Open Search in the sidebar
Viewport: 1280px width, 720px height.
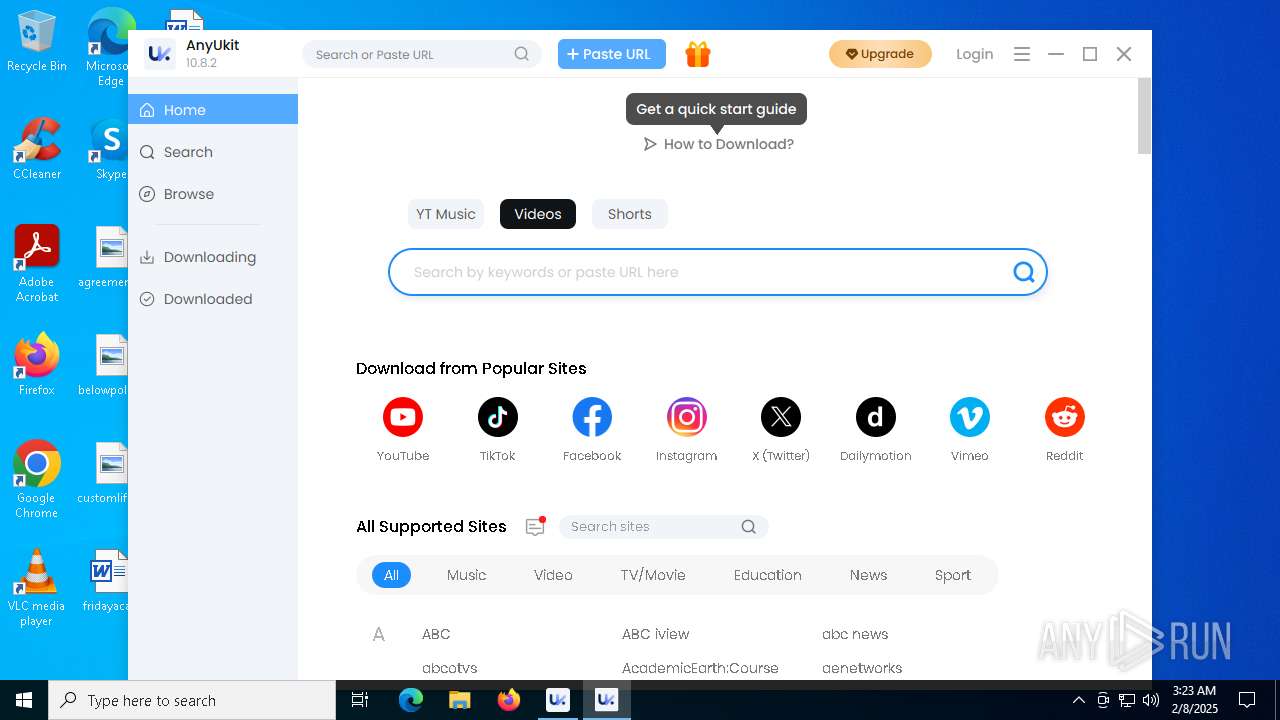(213, 152)
